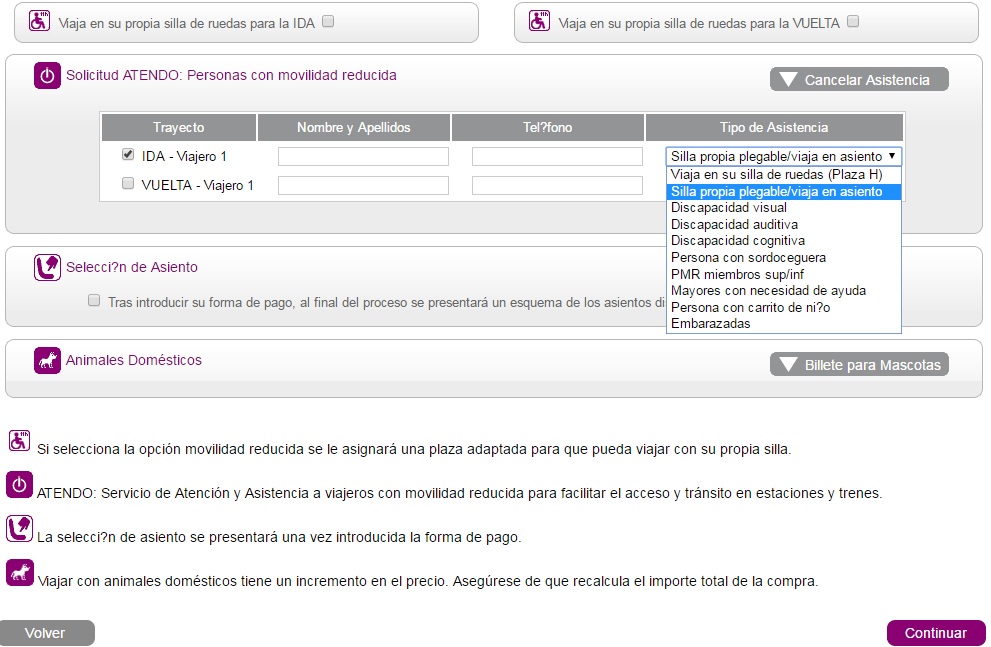Click the power icon in the ATENDO legend note
This screenshot has height=647, width=991.
point(19,485)
